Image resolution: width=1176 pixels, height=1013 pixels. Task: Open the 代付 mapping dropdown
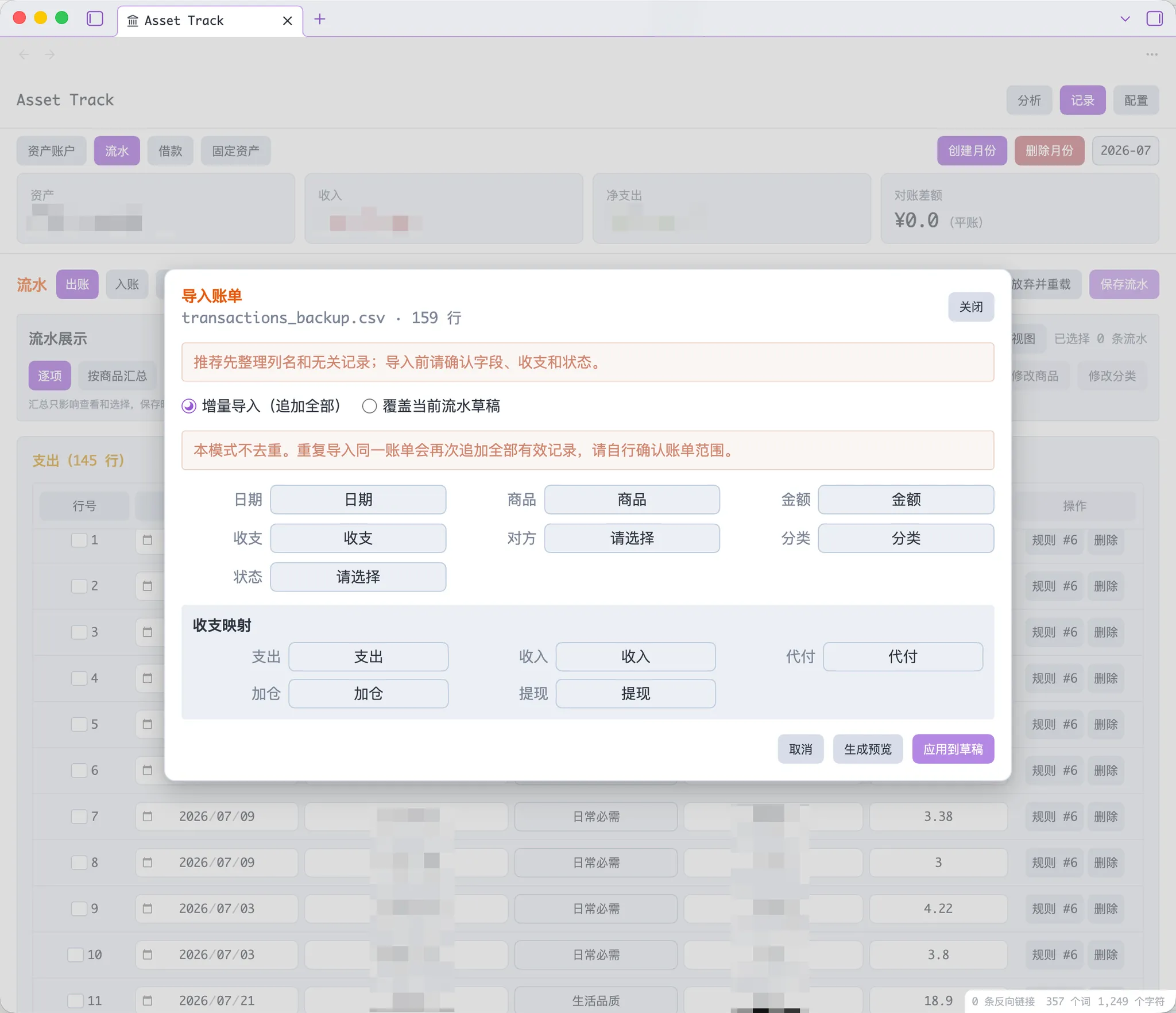[903, 656]
